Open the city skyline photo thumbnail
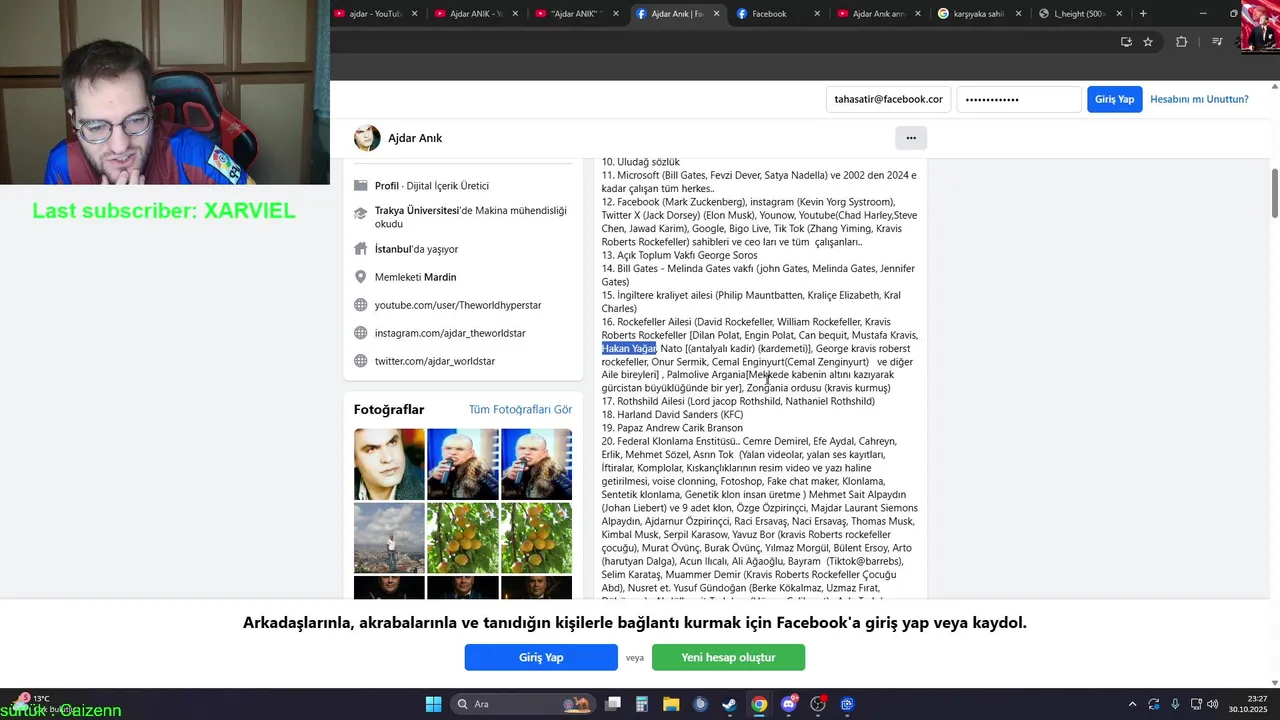Viewport: 1280px width, 720px height. point(389,538)
